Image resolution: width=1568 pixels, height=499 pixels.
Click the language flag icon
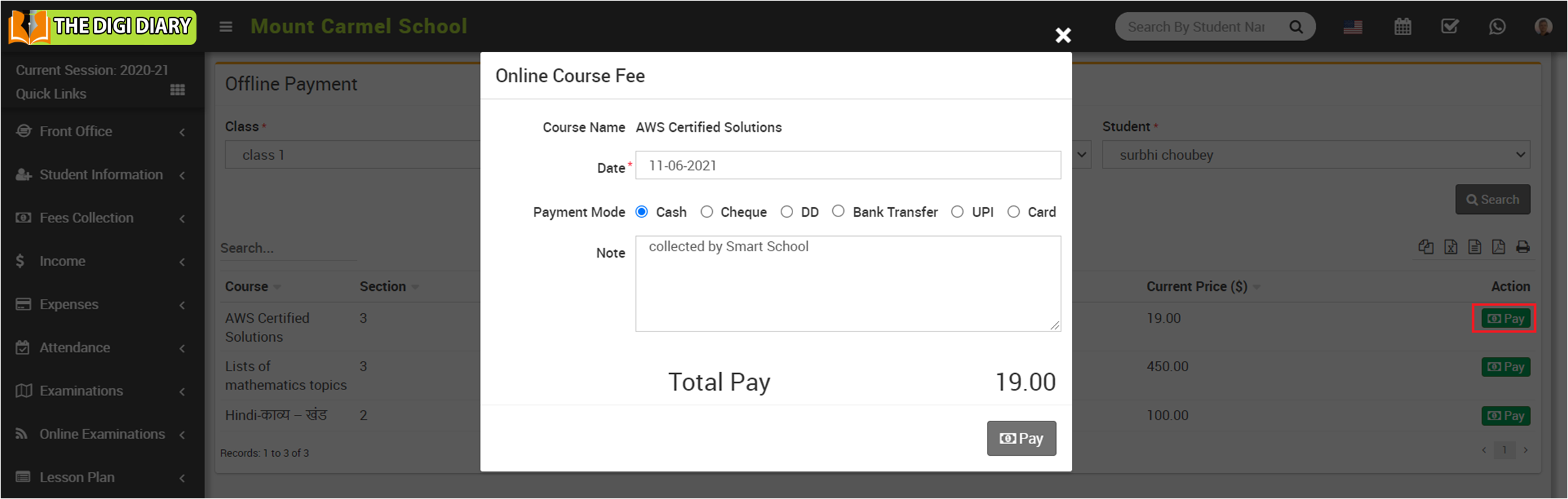1353,27
